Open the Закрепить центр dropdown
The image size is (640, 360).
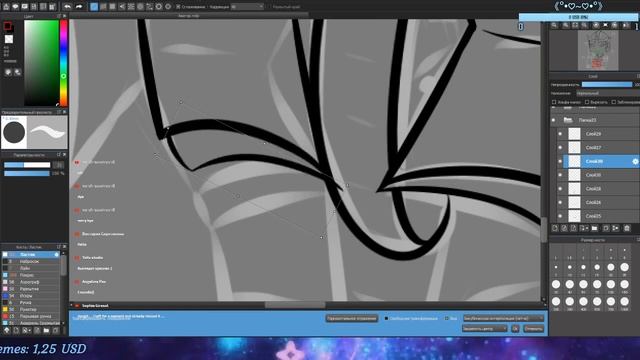[x=484, y=329]
